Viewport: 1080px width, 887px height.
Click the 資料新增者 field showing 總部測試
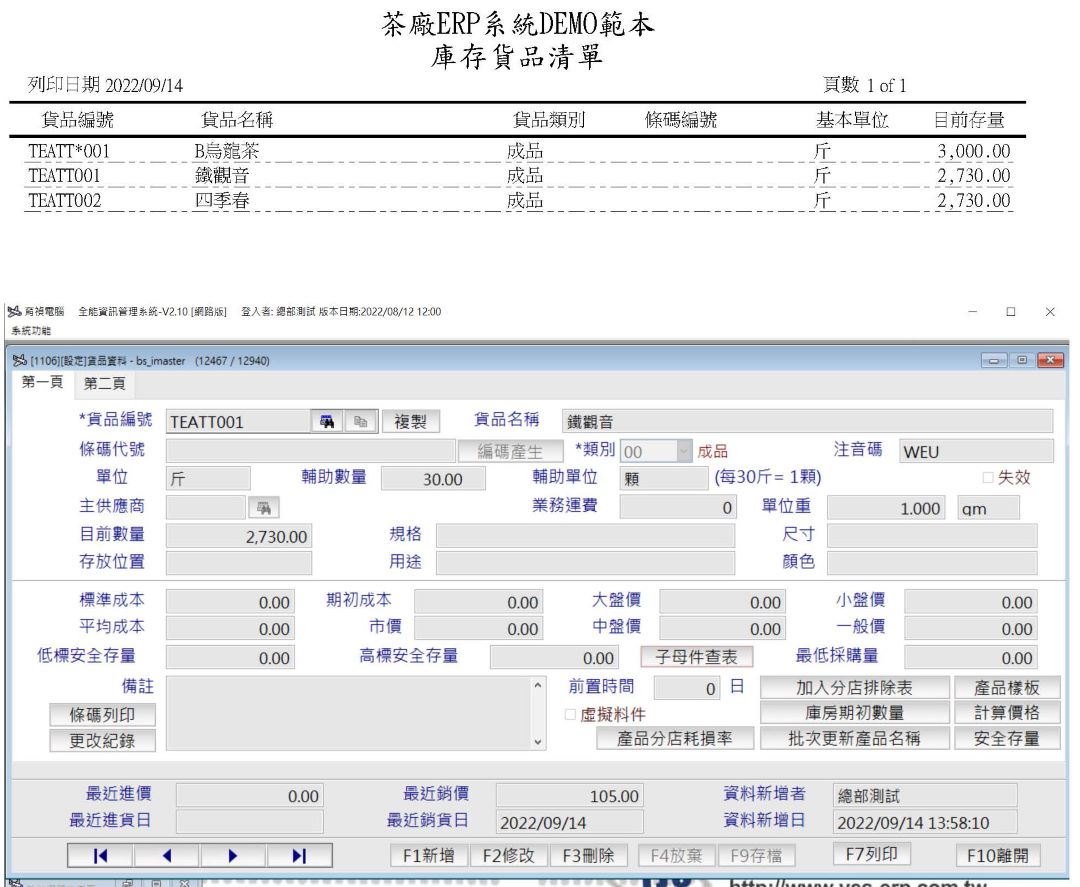[x=924, y=796]
